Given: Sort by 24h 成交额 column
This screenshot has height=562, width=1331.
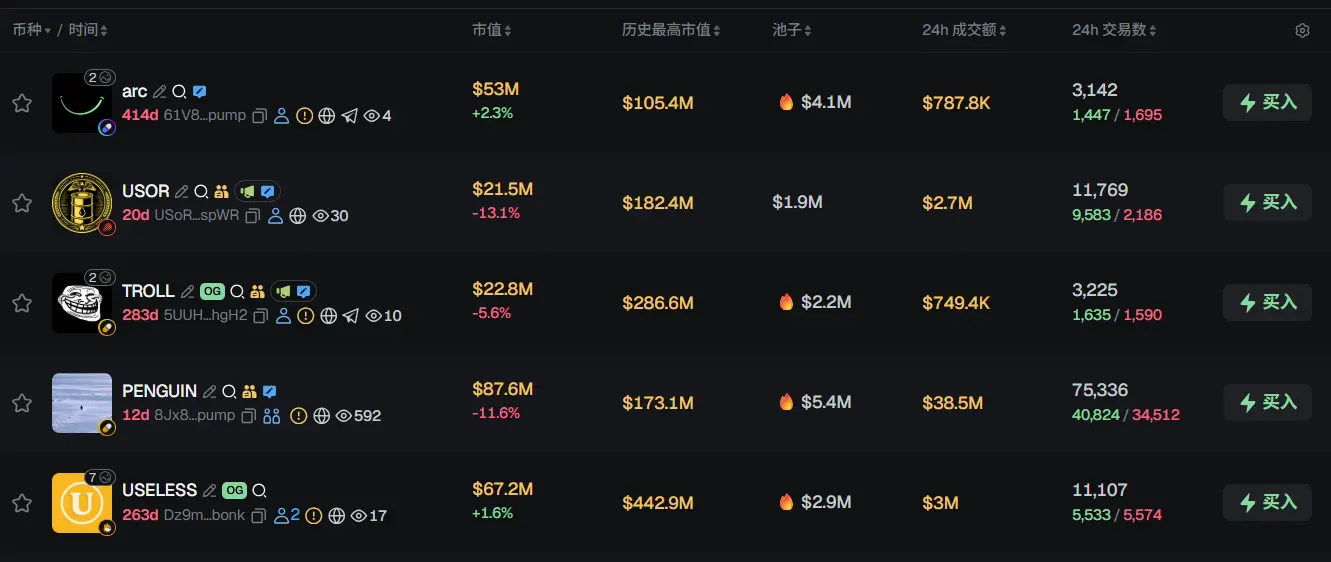Looking at the screenshot, I should click(x=964, y=30).
